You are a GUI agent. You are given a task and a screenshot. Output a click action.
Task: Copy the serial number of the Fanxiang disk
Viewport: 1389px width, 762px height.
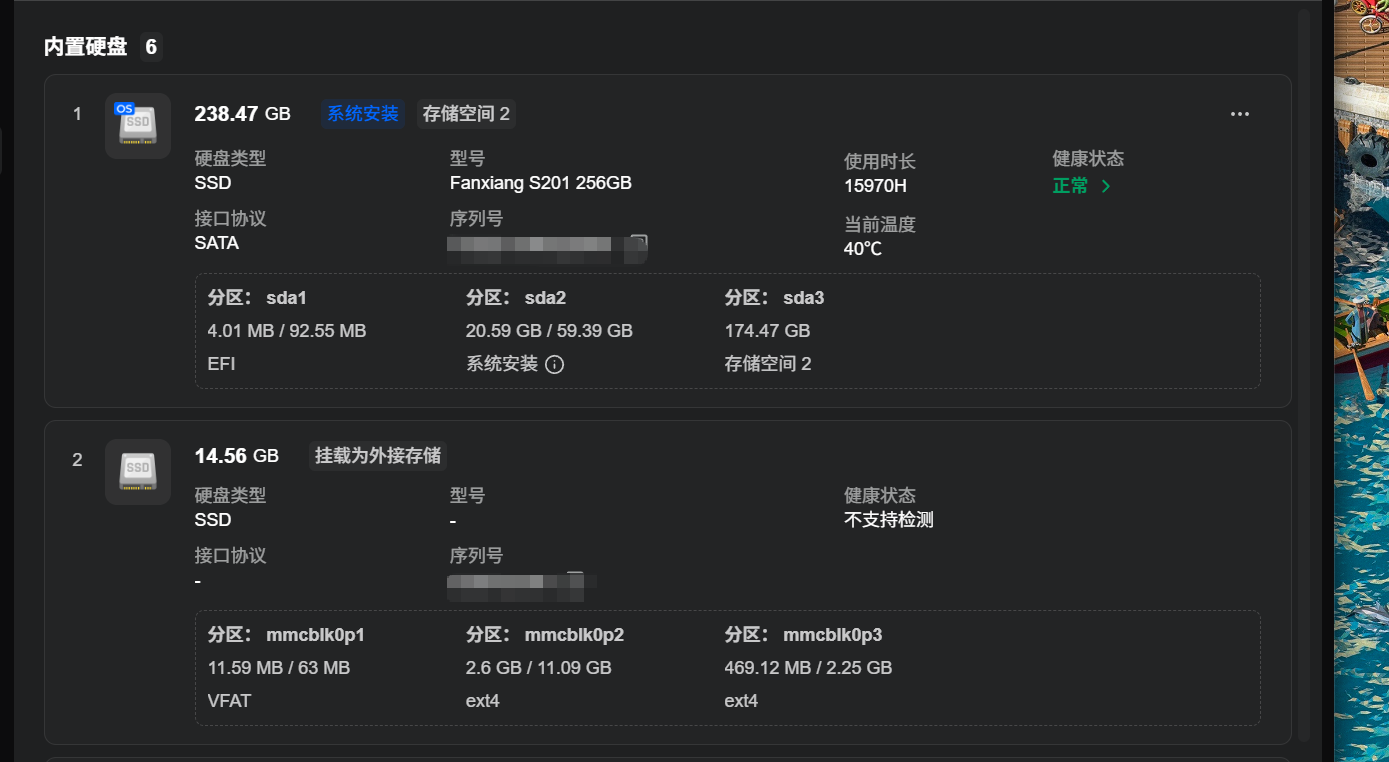pos(639,243)
